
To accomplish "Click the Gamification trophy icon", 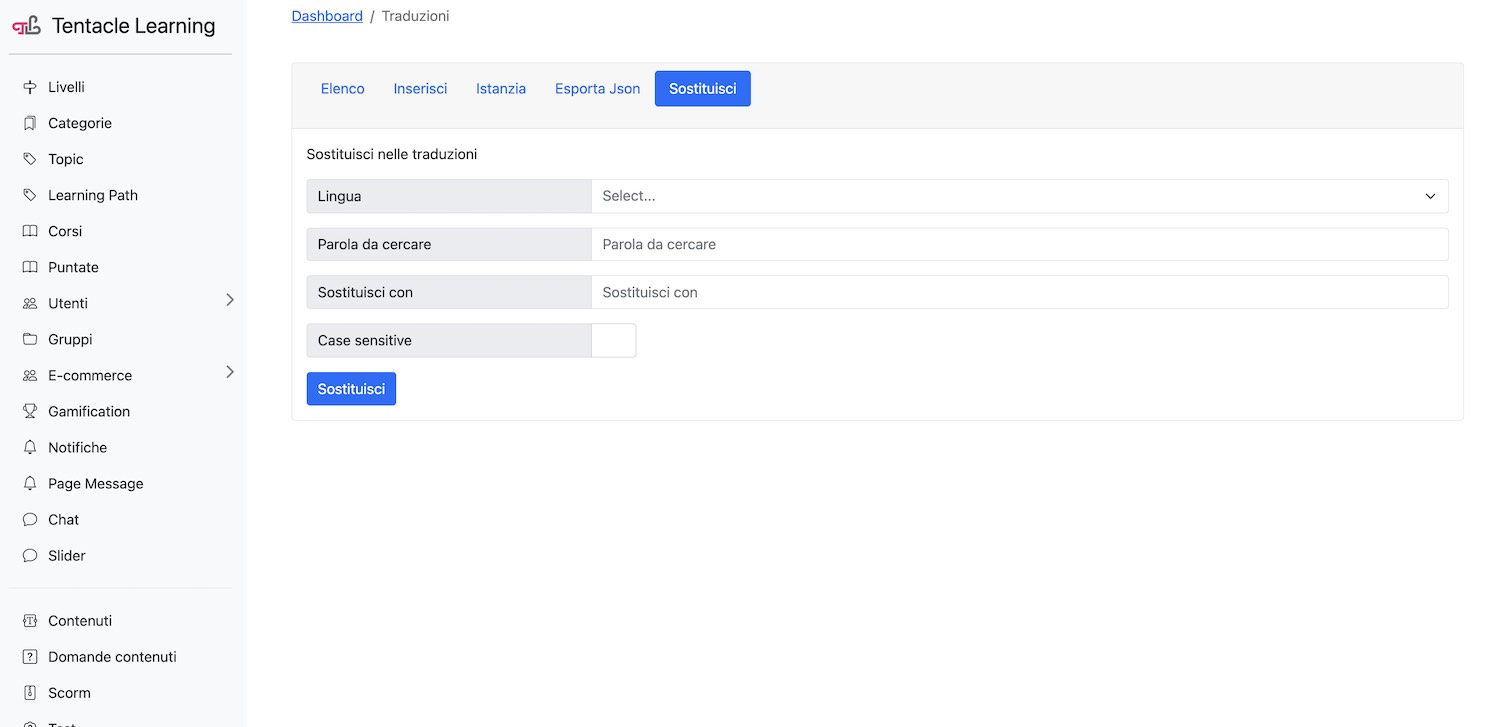I will click(x=30, y=411).
